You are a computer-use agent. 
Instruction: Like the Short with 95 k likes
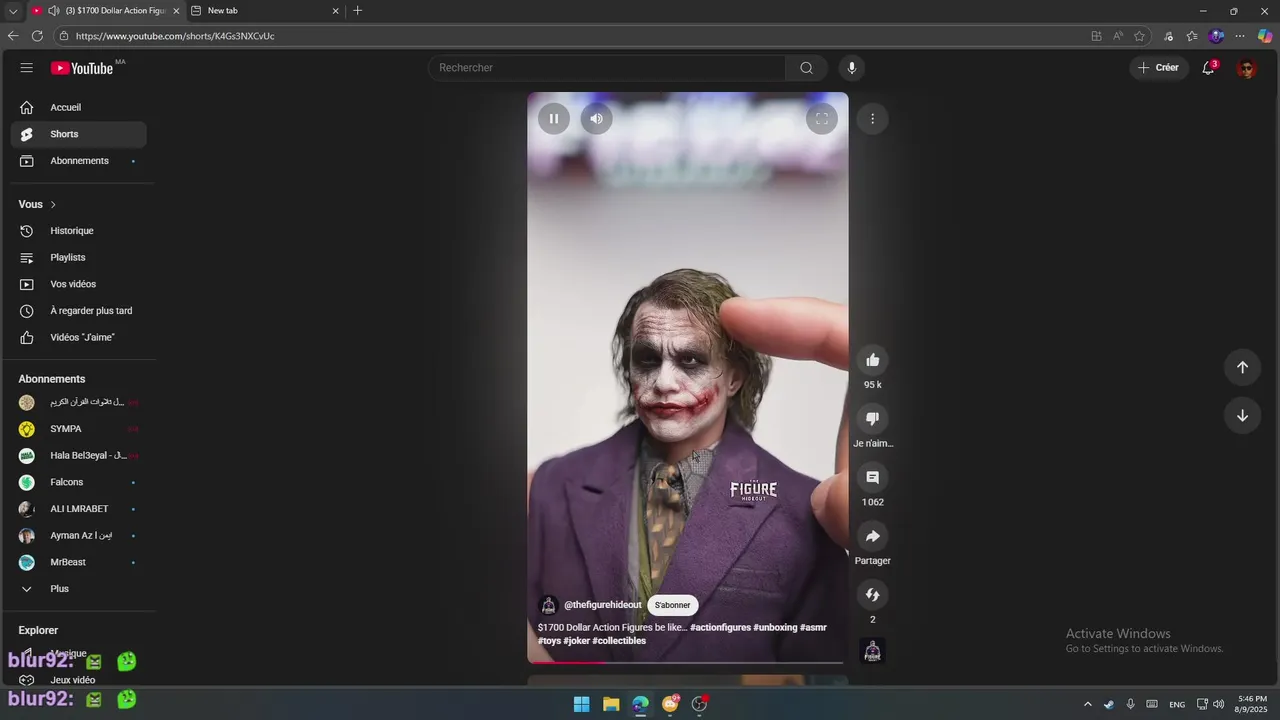click(873, 360)
